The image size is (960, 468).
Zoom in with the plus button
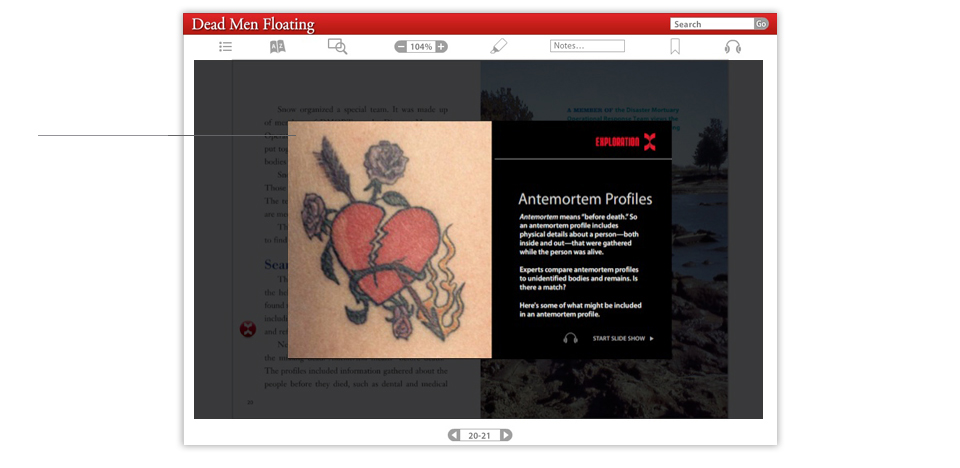[441, 47]
